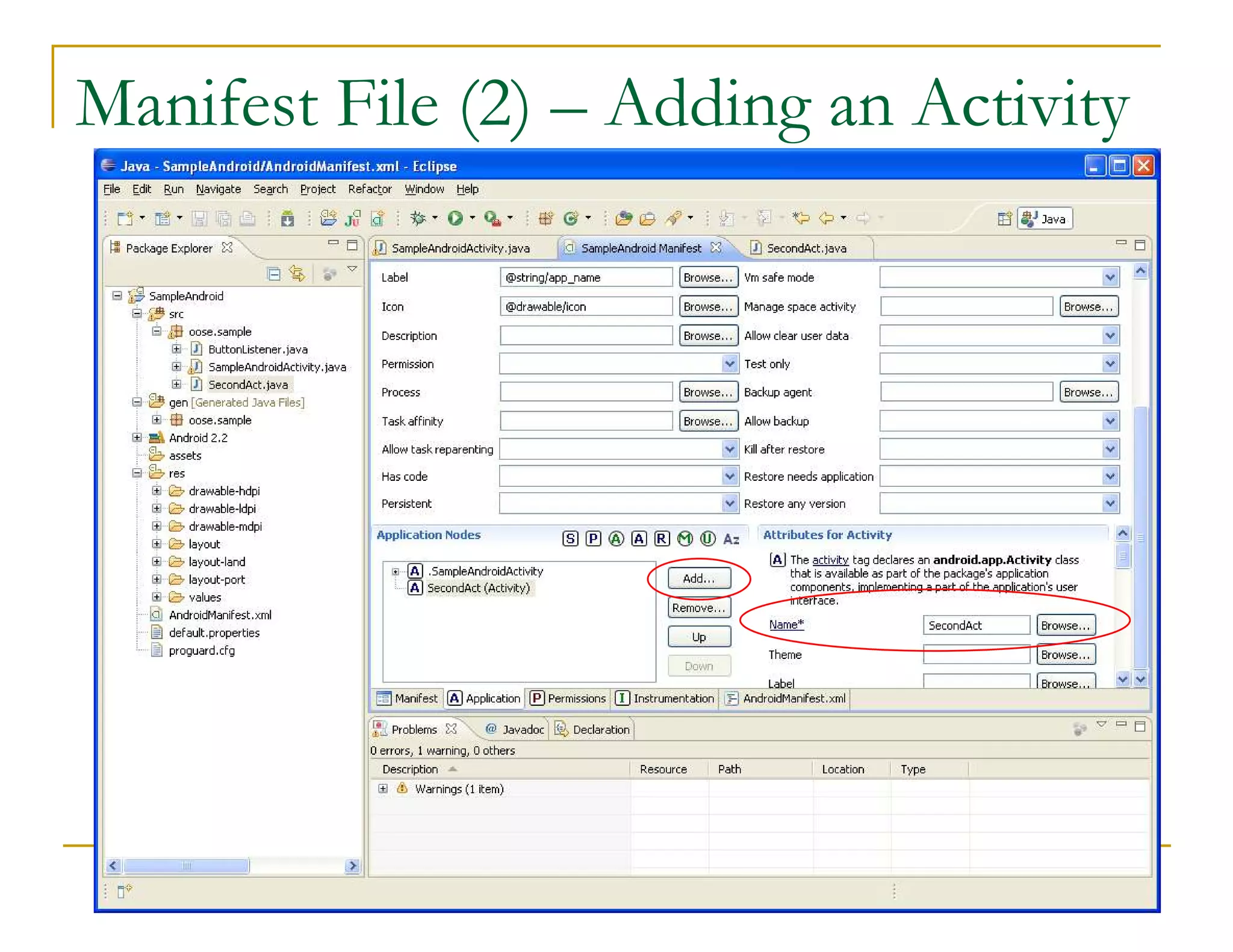
Task: Open the Test only dropdown
Action: coord(1110,363)
